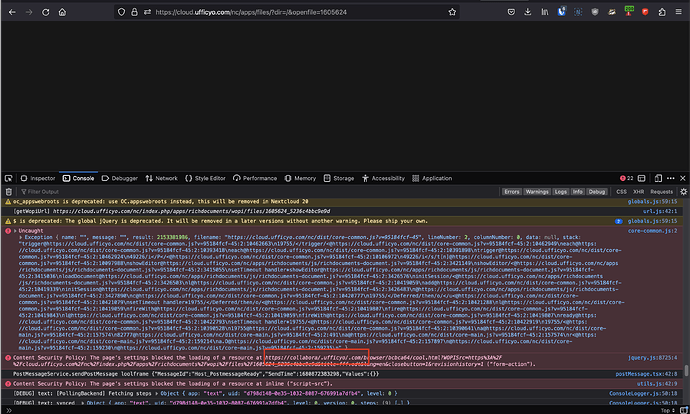Open source link jquery.js:8725:4

(653, 358)
